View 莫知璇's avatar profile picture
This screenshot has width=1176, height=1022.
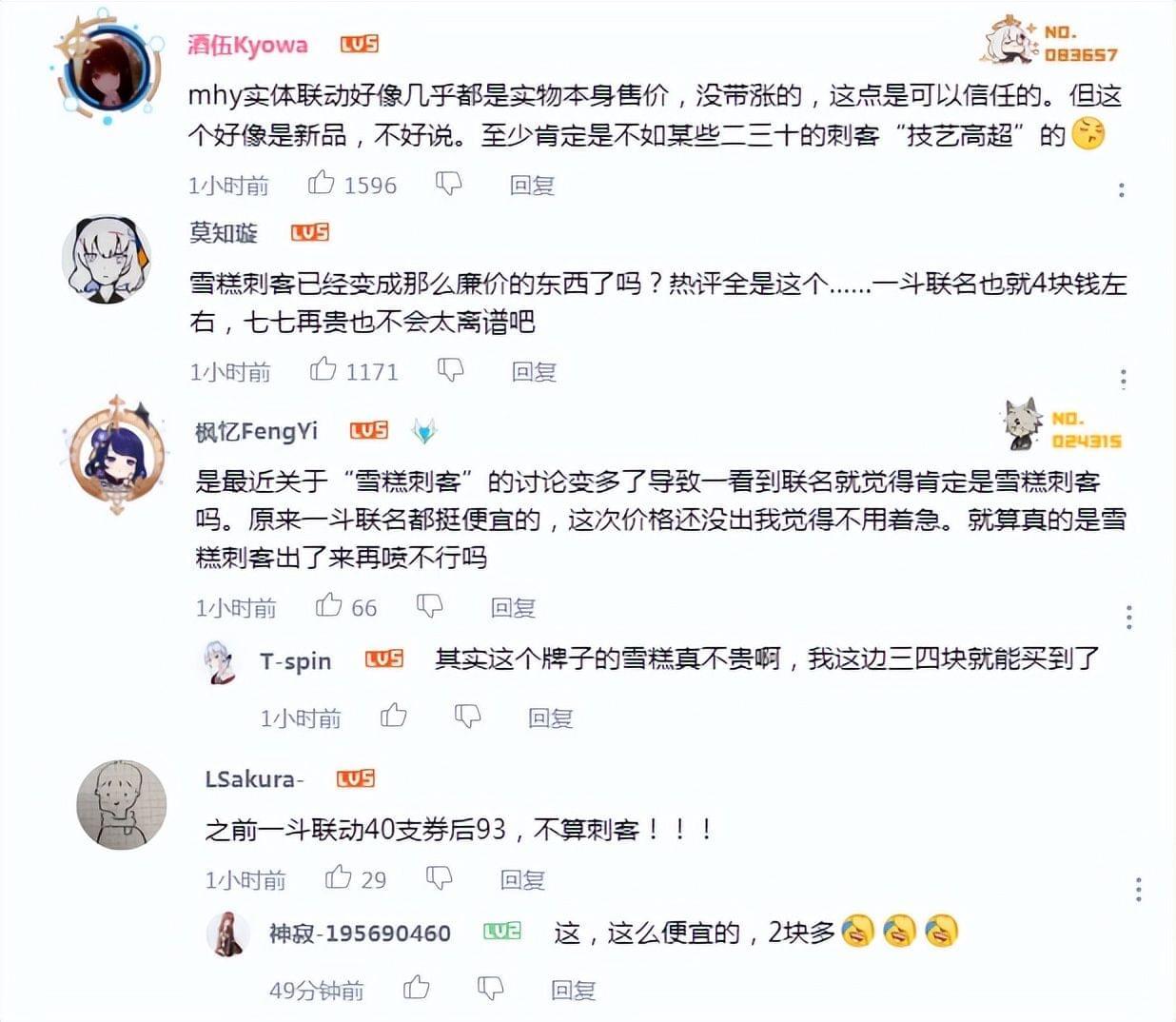(x=107, y=259)
